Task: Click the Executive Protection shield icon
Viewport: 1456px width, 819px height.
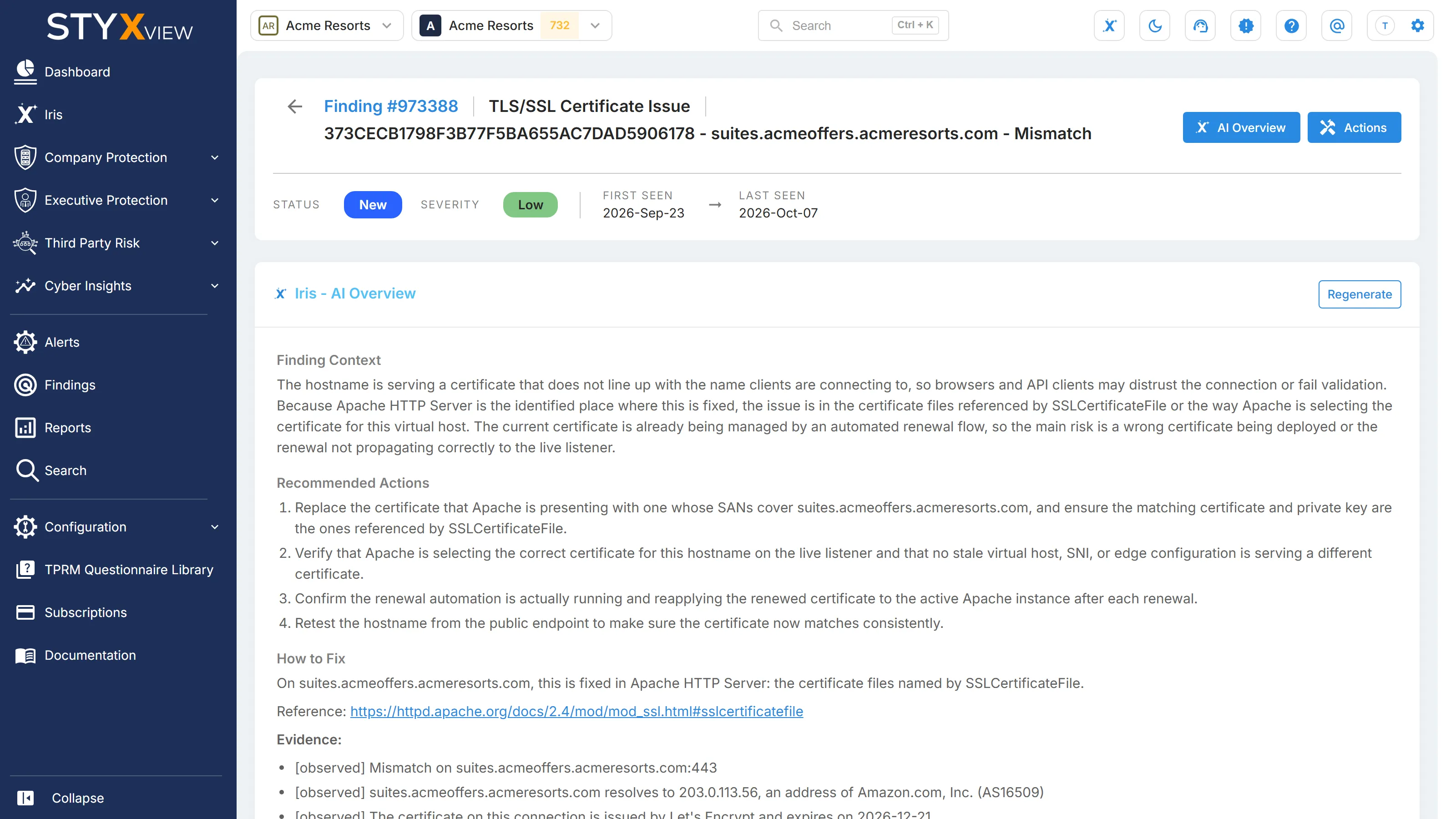Action: [25, 200]
